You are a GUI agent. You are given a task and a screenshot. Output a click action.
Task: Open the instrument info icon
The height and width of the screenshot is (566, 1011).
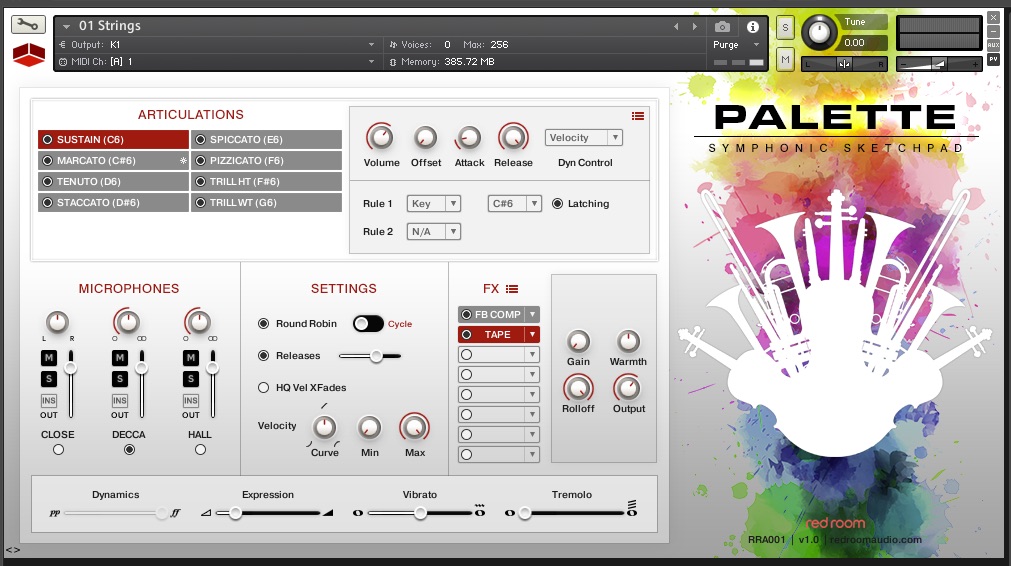(x=752, y=26)
